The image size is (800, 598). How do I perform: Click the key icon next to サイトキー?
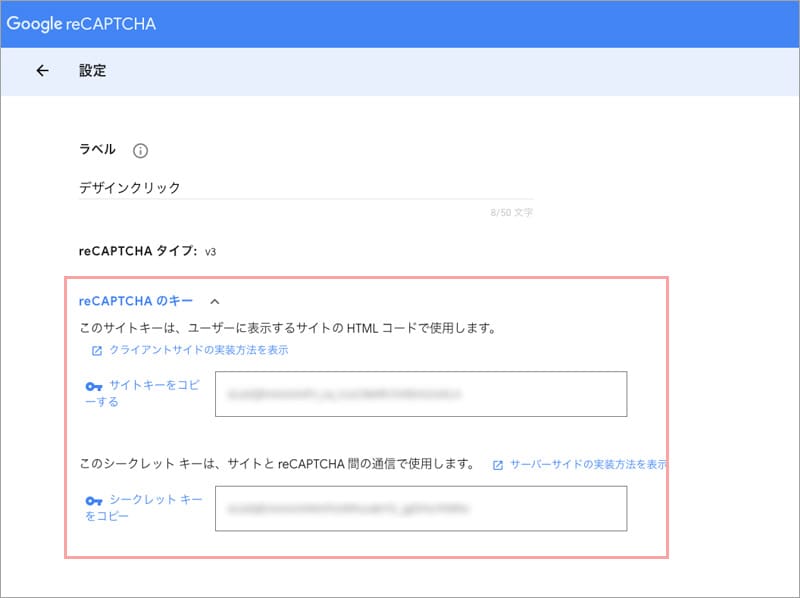(94, 386)
